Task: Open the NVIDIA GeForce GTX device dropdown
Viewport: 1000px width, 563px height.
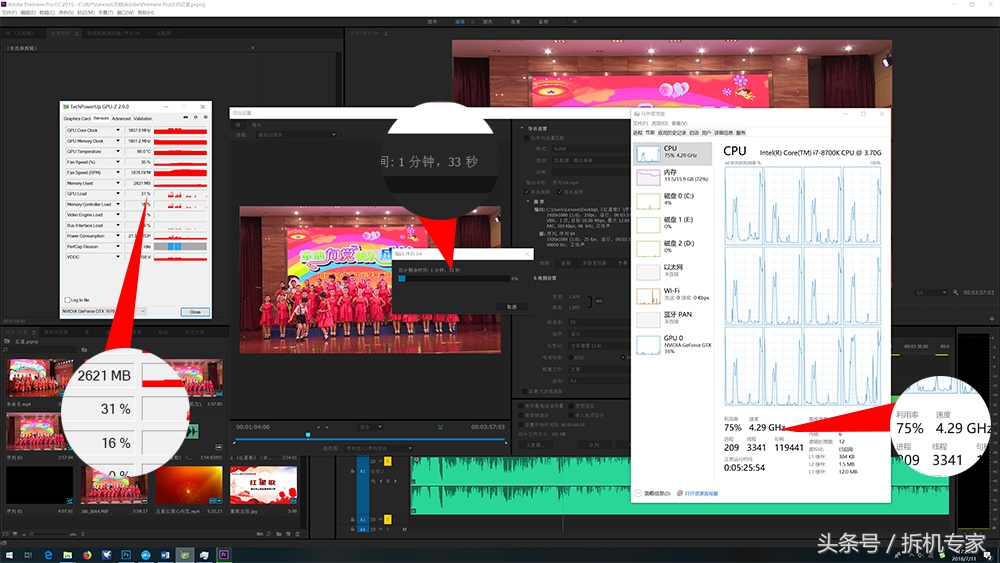Action: pos(90,311)
